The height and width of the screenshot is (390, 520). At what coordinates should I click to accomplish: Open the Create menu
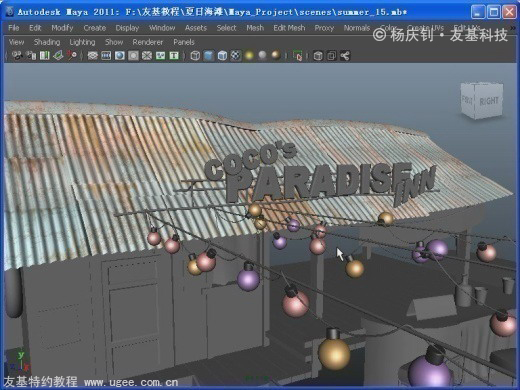click(x=95, y=28)
